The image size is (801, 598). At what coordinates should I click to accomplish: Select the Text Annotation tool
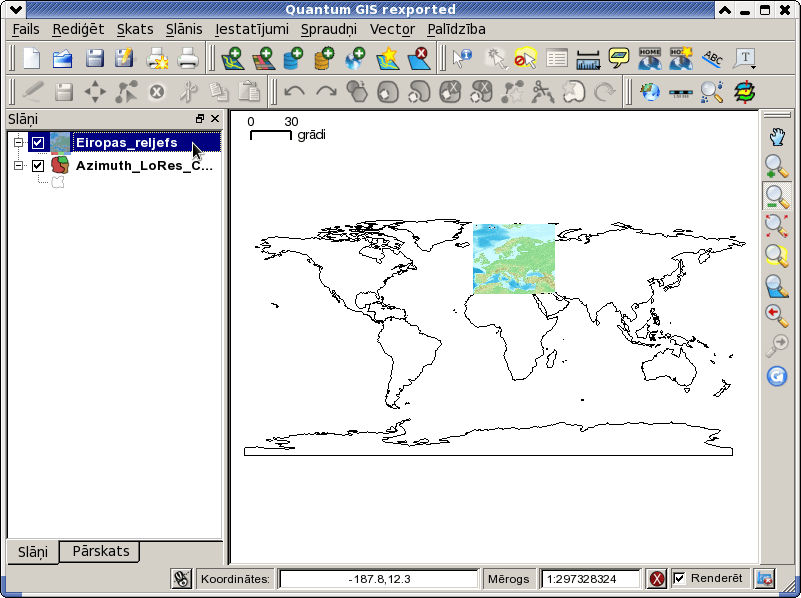click(743, 58)
